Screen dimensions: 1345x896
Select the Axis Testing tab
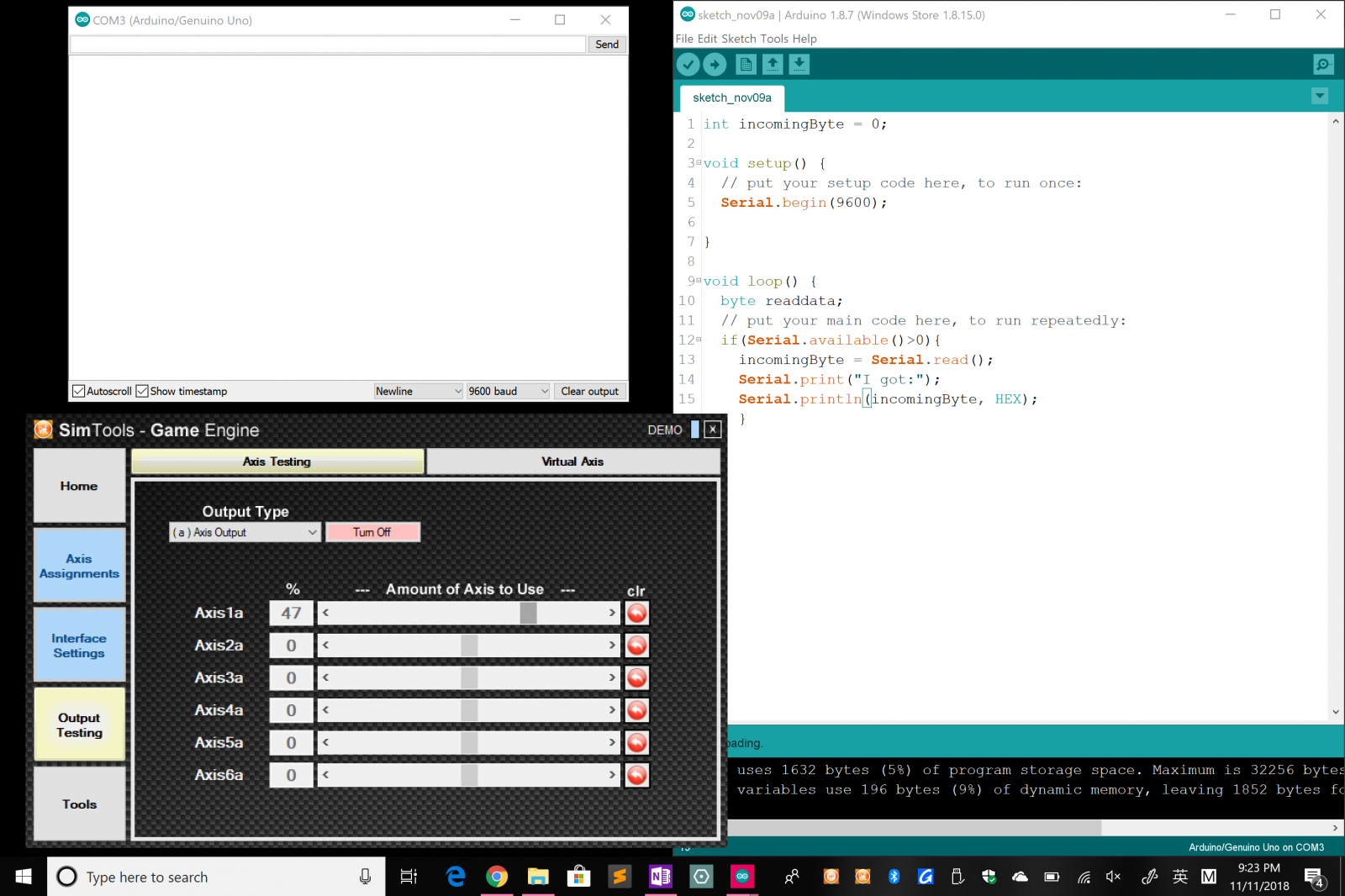tap(277, 461)
